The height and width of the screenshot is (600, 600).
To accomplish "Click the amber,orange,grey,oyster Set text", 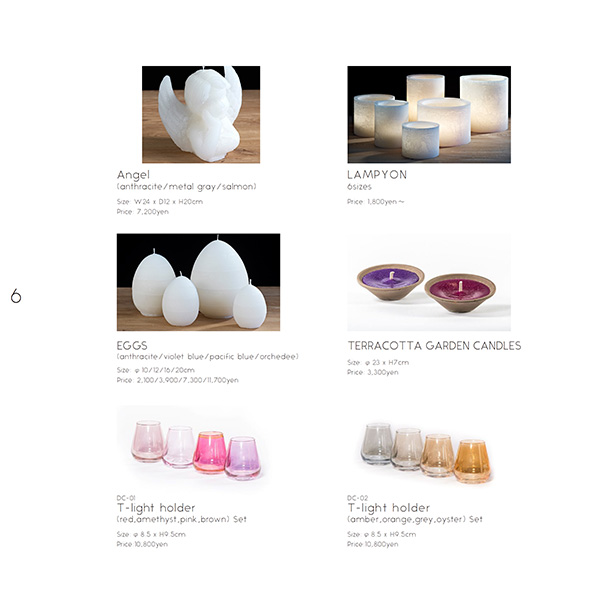I will [415, 519].
